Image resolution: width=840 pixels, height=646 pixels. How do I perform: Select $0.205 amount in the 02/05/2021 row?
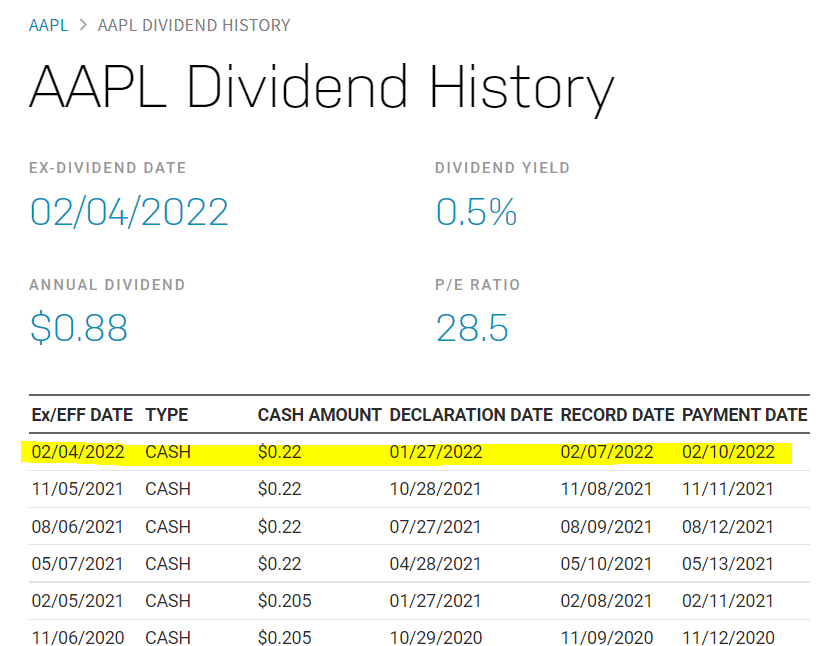284,601
